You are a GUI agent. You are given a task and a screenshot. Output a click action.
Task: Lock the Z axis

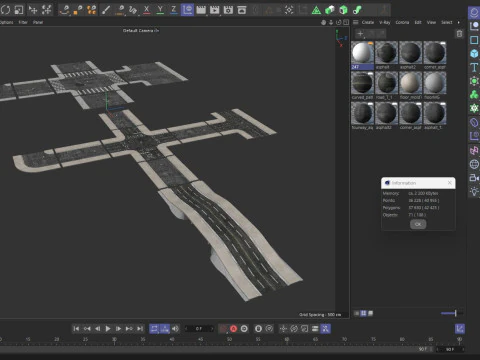click(x=174, y=10)
